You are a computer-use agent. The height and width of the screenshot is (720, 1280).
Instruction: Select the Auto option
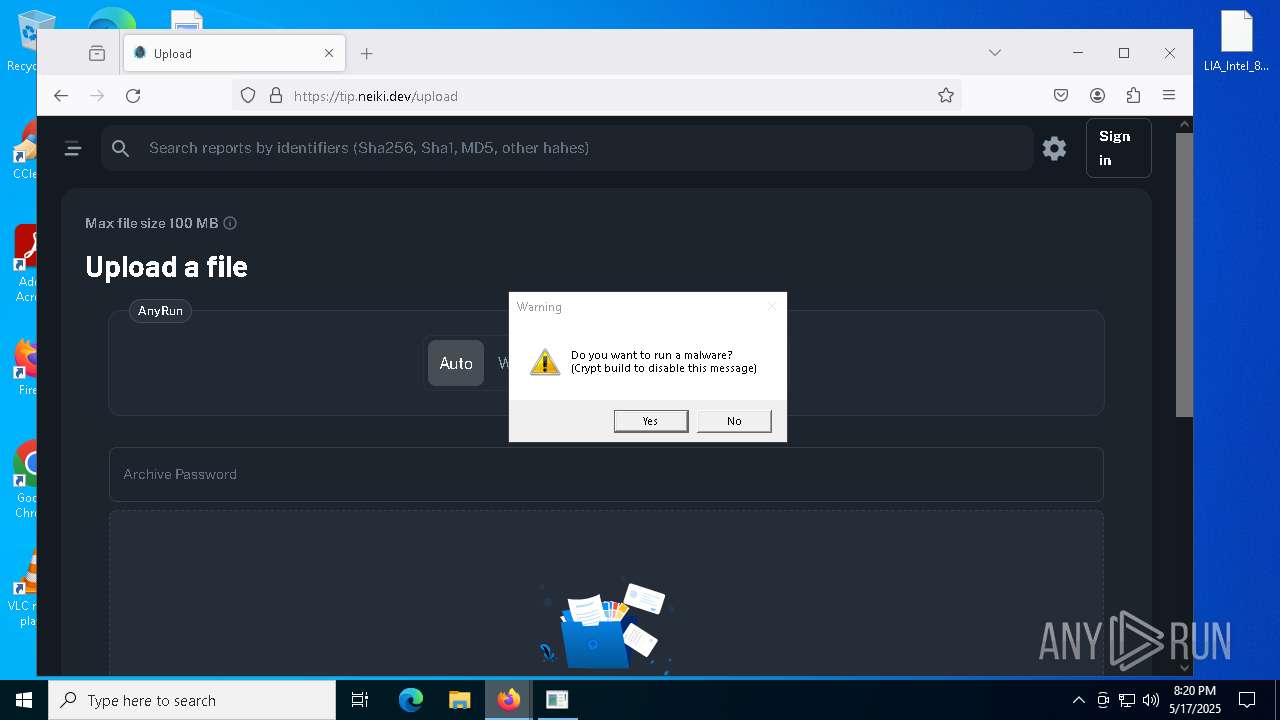pyautogui.click(x=456, y=363)
